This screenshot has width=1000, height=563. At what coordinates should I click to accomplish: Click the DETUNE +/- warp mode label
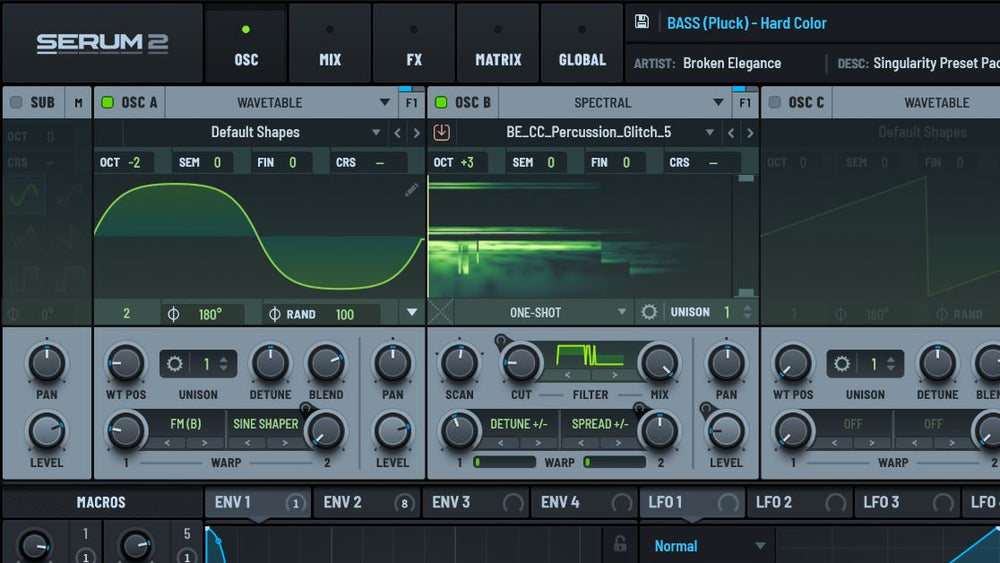(x=518, y=424)
